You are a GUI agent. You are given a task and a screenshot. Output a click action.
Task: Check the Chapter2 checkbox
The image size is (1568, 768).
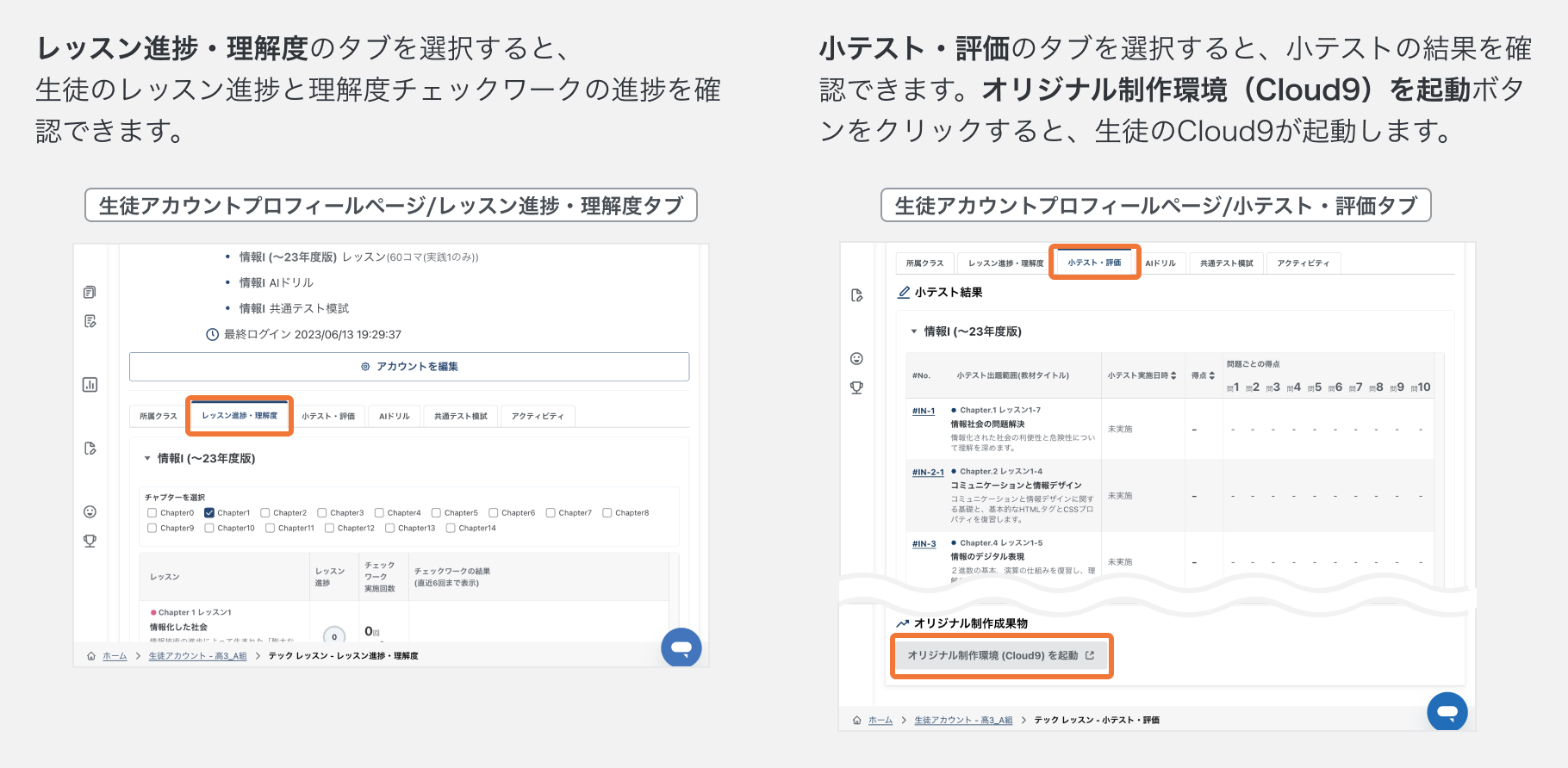[x=265, y=513]
